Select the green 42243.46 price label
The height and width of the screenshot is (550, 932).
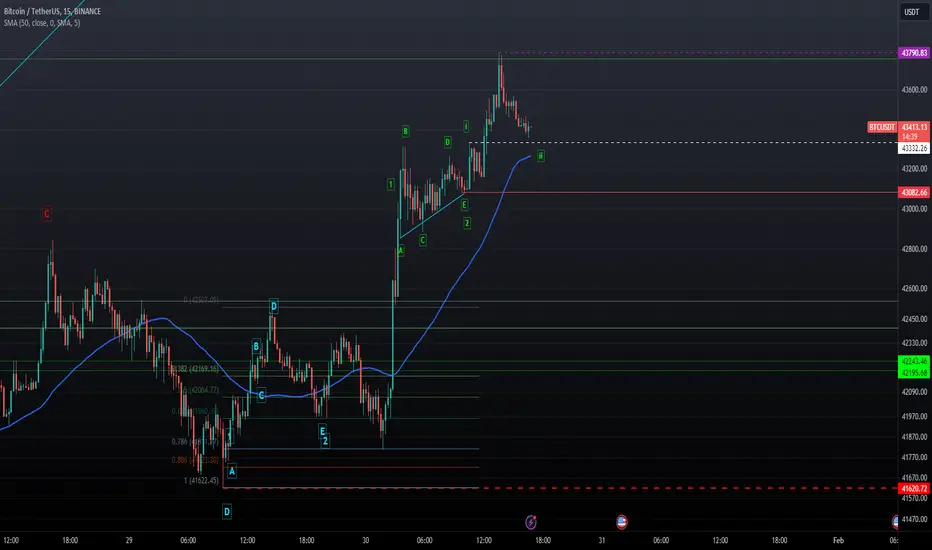[x=914, y=361]
